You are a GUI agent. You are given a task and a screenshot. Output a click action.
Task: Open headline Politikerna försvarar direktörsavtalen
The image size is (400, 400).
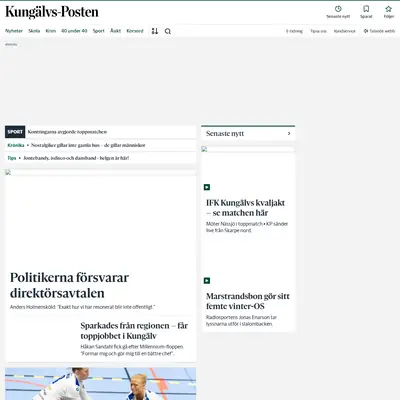click(x=69, y=285)
